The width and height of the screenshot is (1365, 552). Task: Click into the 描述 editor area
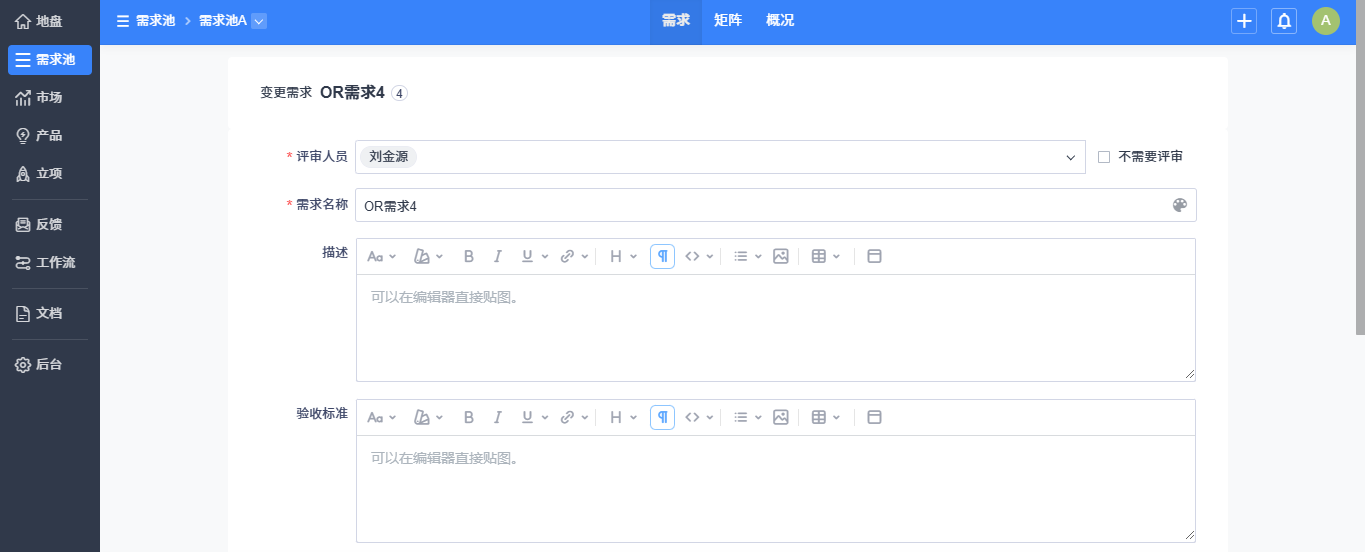[x=776, y=327]
